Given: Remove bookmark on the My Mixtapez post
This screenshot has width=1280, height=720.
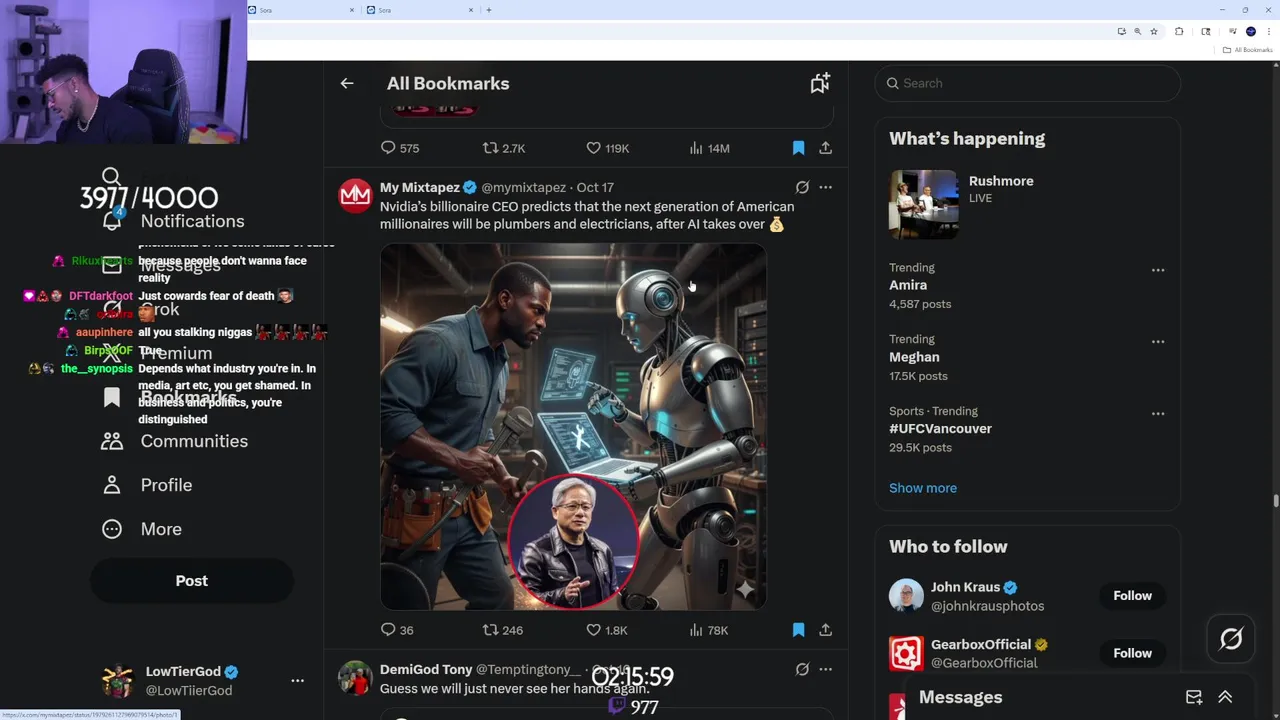Looking at the screenshot, I should [798, 630].
